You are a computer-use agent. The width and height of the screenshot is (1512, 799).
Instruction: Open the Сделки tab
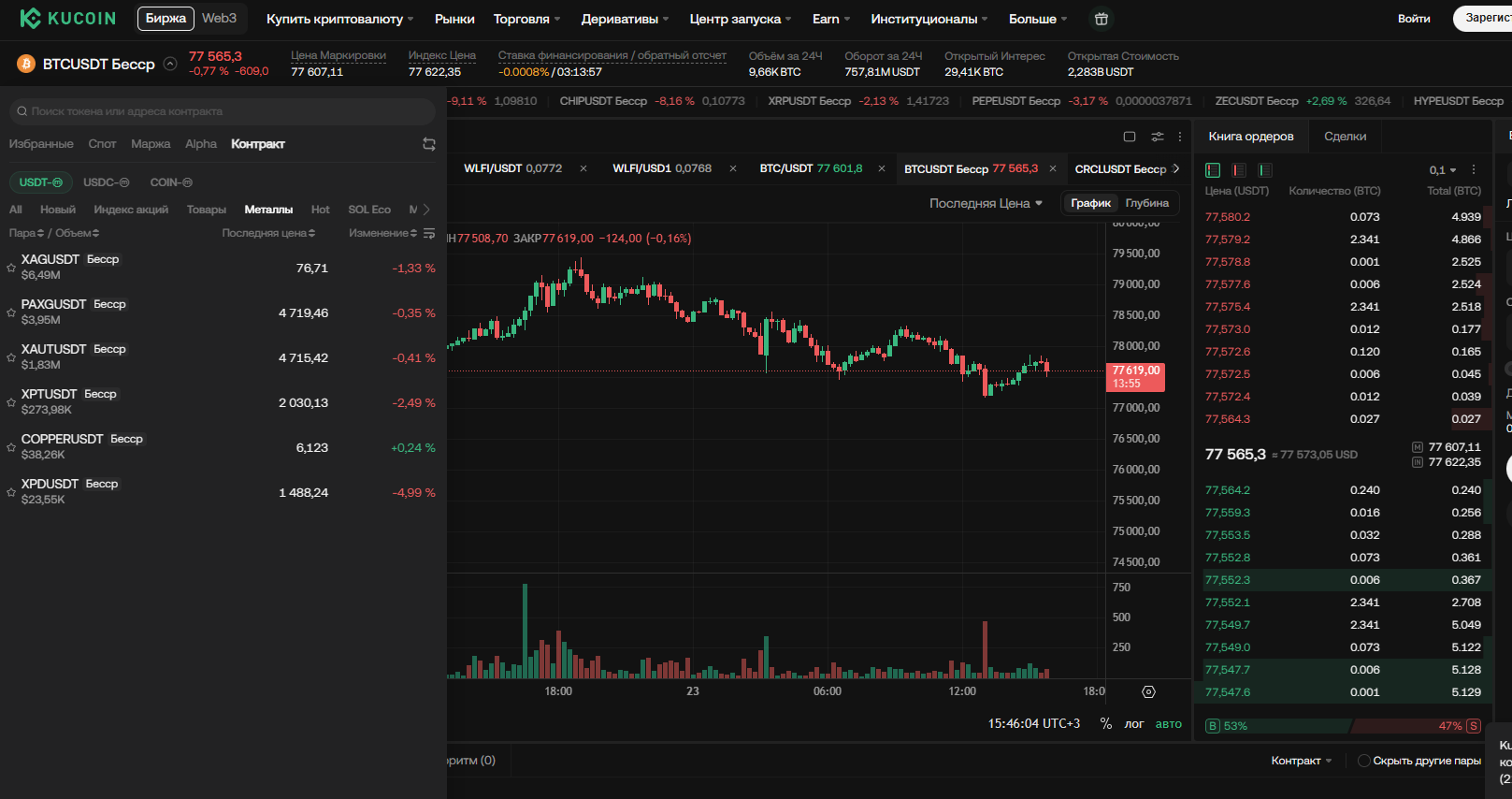[1346, 137]
